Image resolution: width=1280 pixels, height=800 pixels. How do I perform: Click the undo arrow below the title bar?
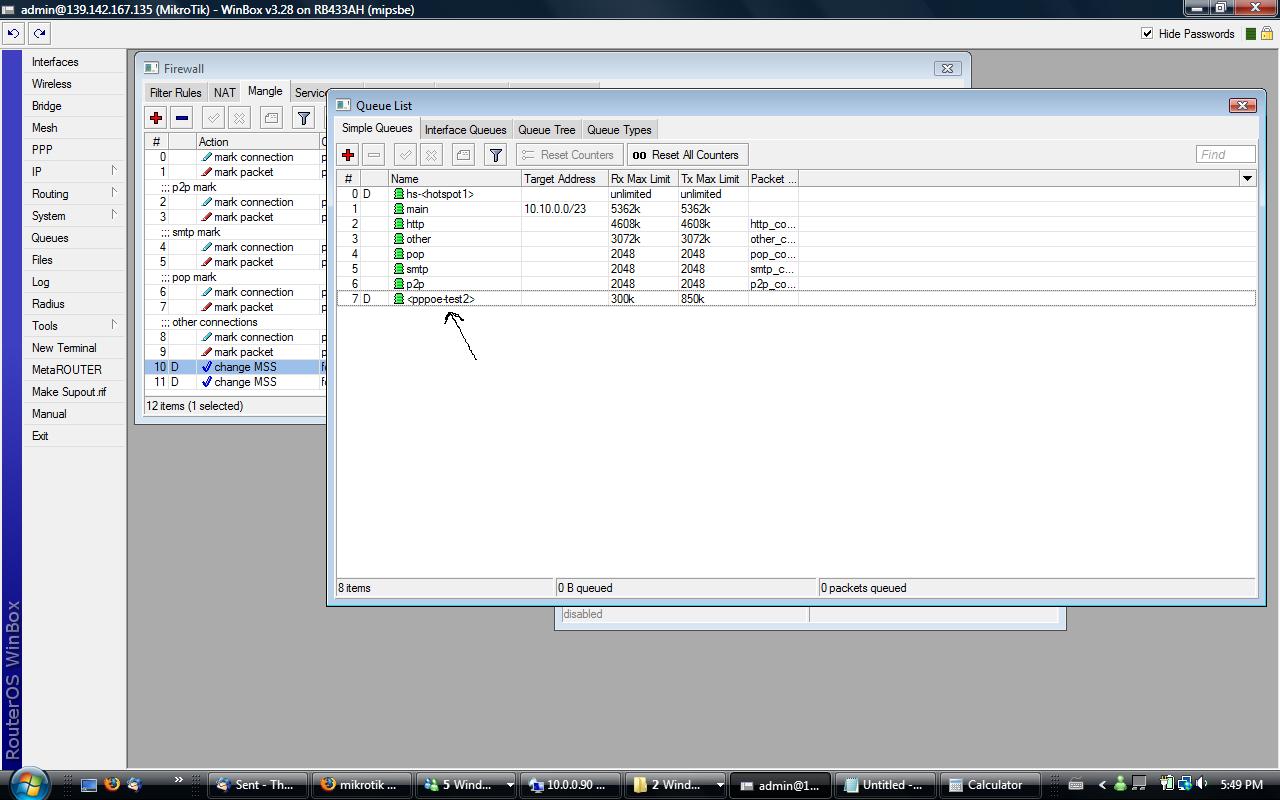13,33
